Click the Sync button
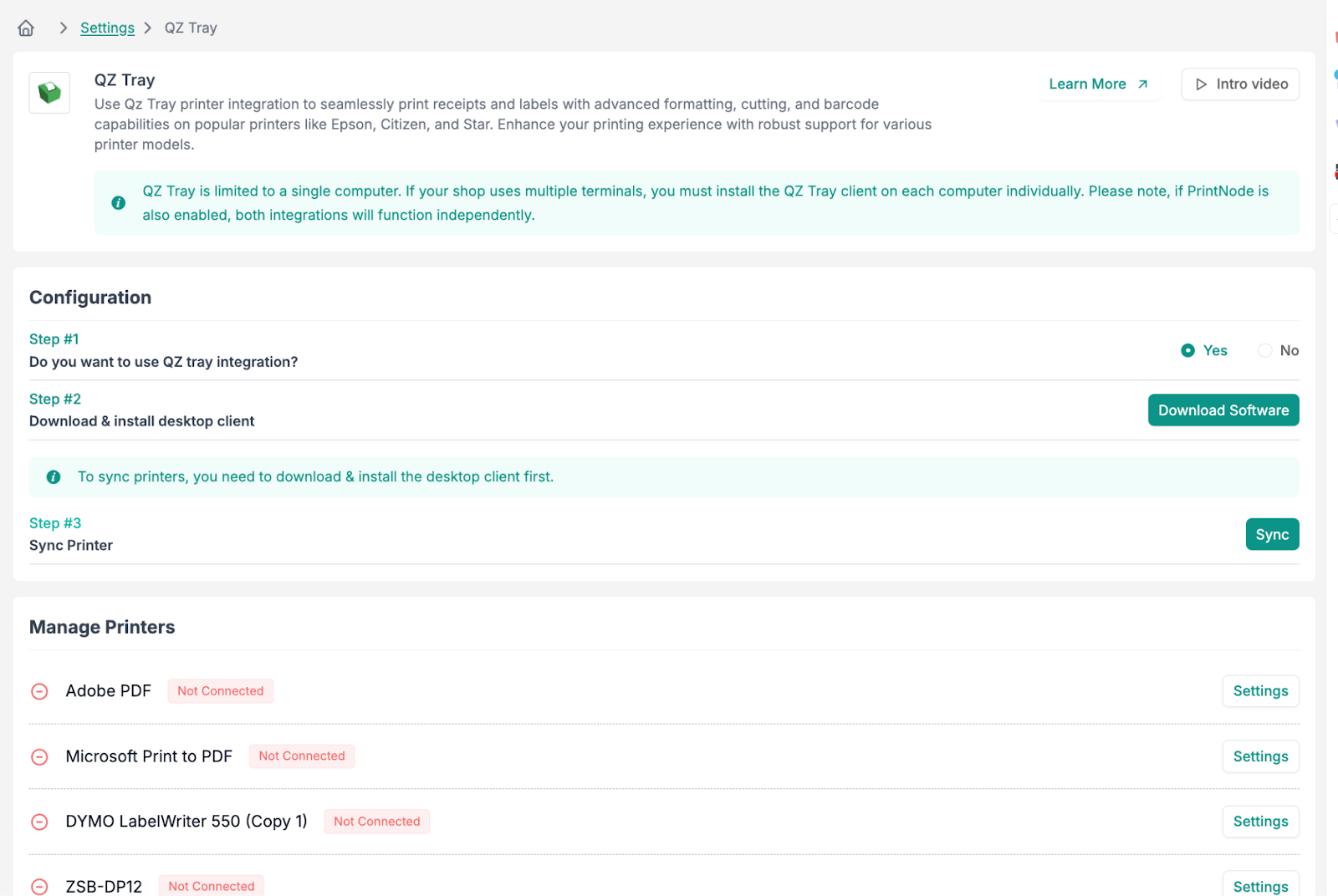1338x896 pixels. coord(1272,534)
